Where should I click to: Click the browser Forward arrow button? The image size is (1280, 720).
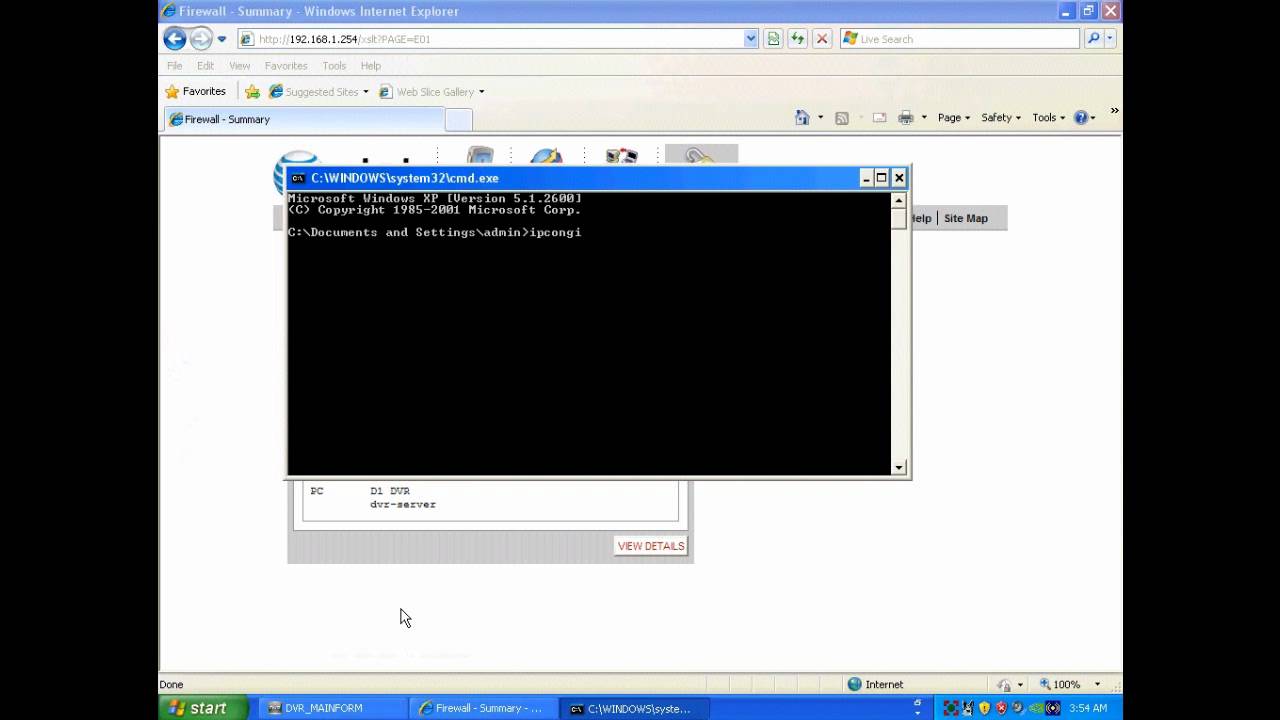(x=201, y=39)
